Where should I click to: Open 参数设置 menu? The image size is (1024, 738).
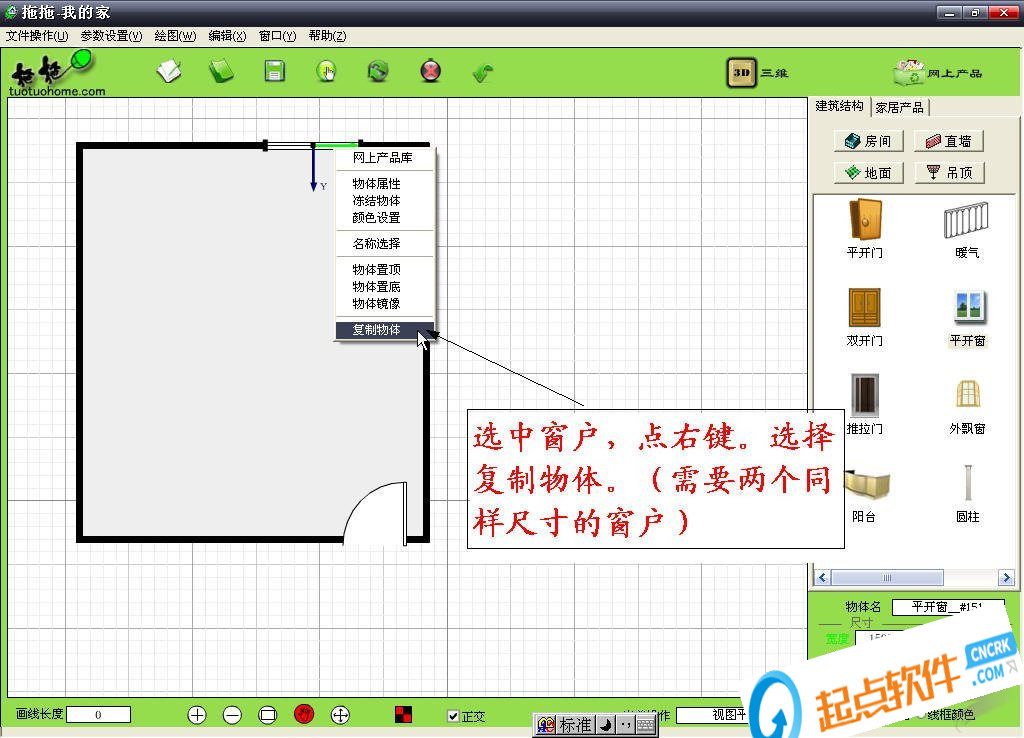pos(111,36)
